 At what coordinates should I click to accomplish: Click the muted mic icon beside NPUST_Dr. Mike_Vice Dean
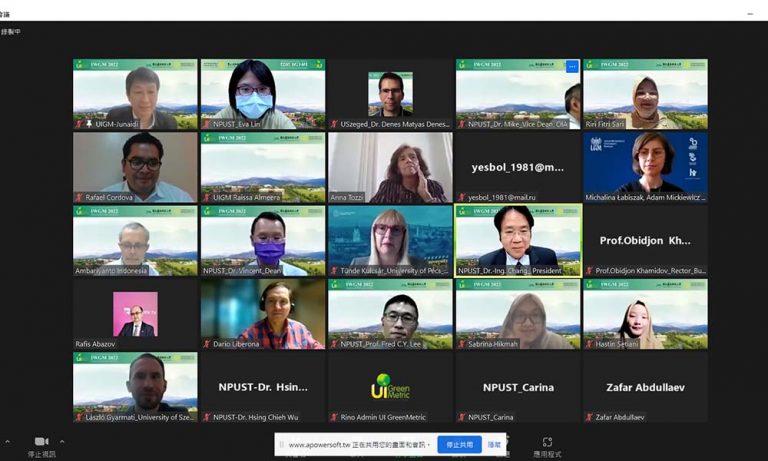tap(461, 124)
